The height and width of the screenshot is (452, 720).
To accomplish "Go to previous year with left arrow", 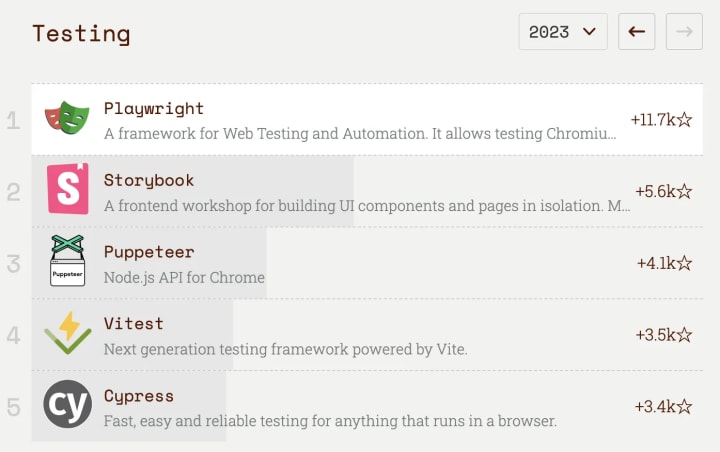I will pos(636,32).
